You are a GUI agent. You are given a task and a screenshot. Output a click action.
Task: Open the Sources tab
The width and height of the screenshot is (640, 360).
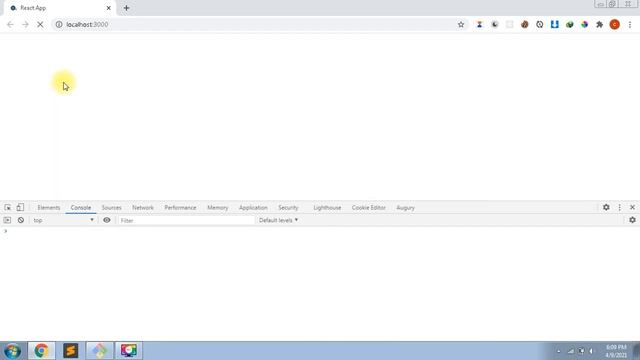(x=111, y=207)
